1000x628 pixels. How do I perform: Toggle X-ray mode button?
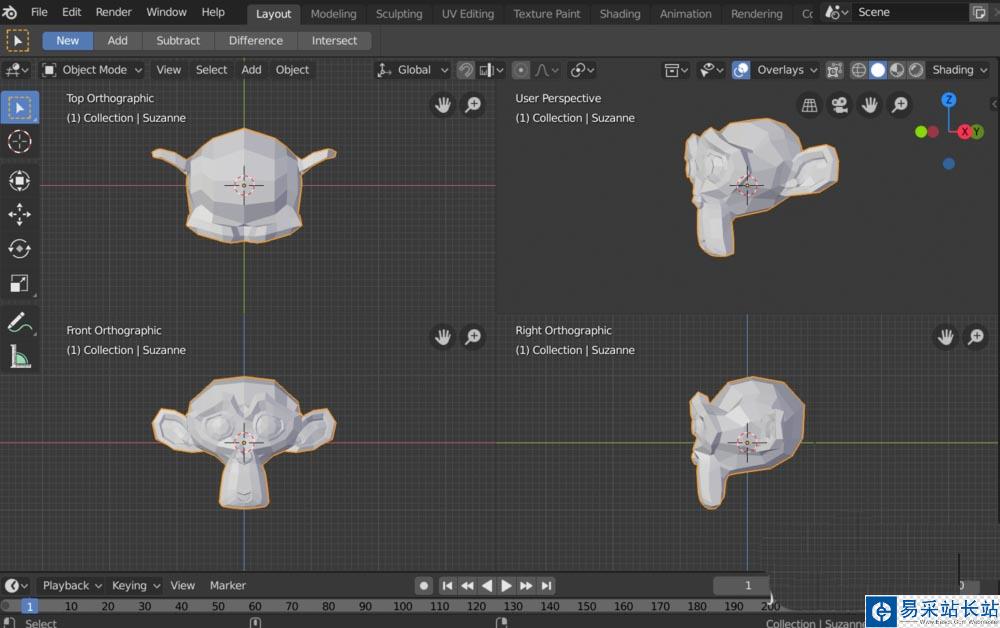[x=834, y=70]
